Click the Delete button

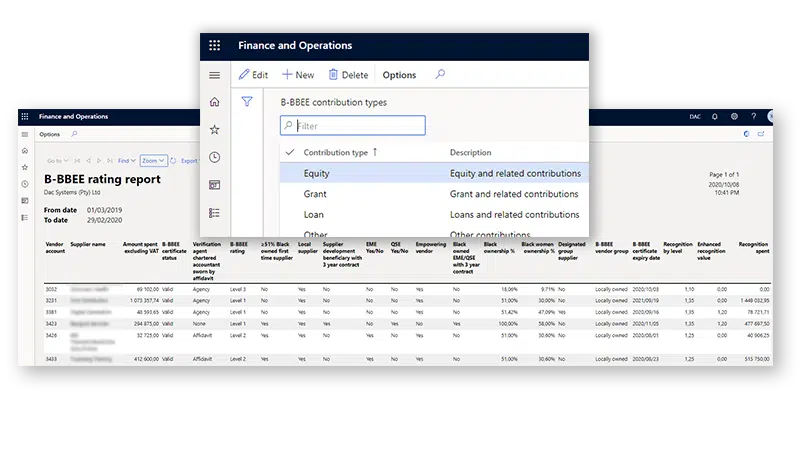tap(348, 75)
